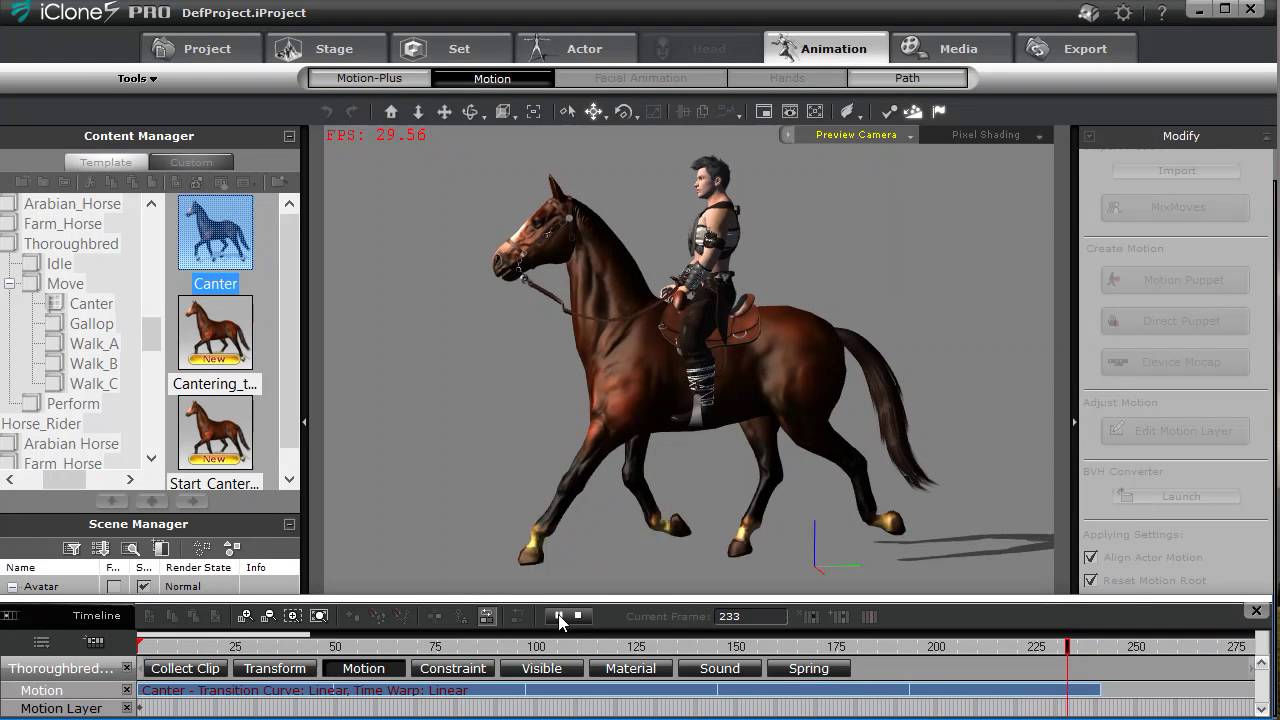Viewport: 1280px width, 720px height.
Task: Click the preview window layout icon
Action: tap(764, 112)
